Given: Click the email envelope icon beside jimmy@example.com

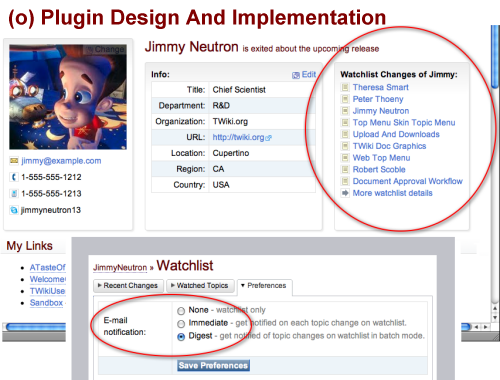Looking at the screenshot, I should coord(14,161).
